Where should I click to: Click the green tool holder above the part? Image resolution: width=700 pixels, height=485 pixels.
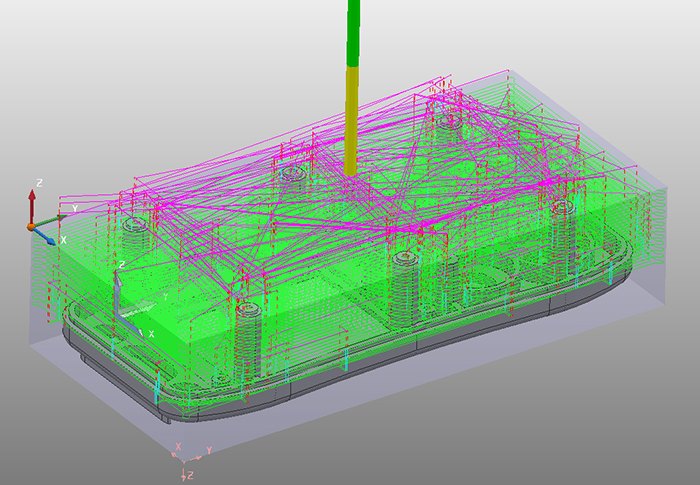click(x=353, y=33)
